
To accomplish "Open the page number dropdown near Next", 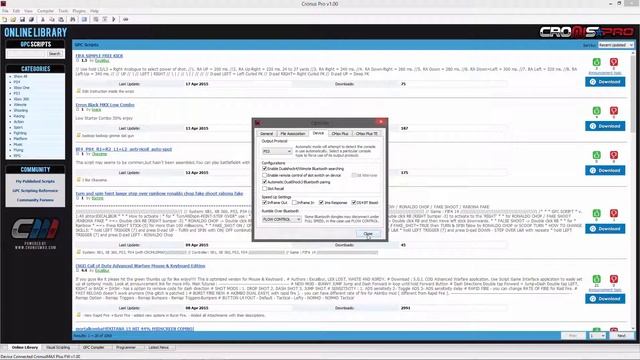I will (x=597, y=336).
